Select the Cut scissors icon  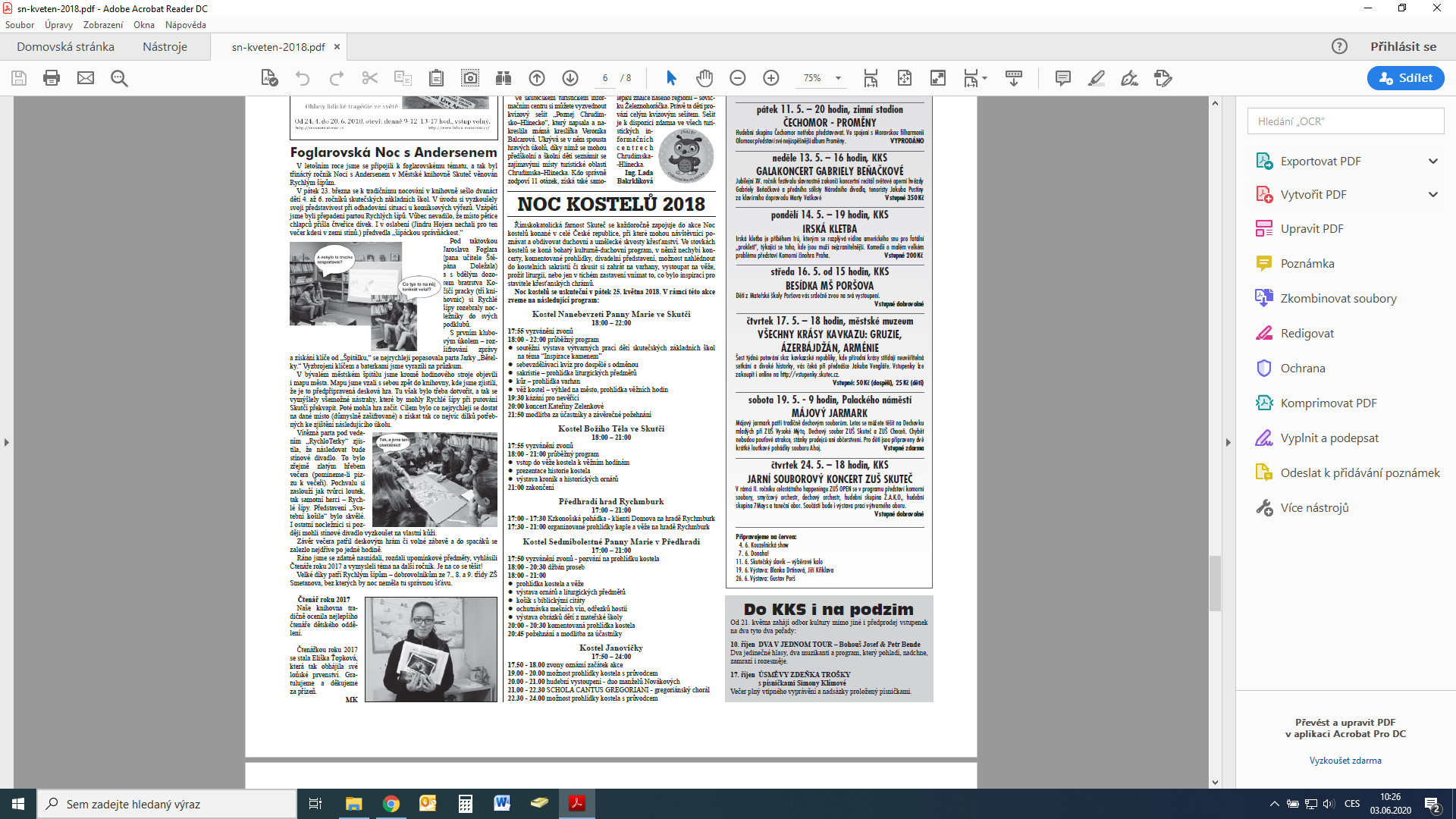[x=370, y=78]
